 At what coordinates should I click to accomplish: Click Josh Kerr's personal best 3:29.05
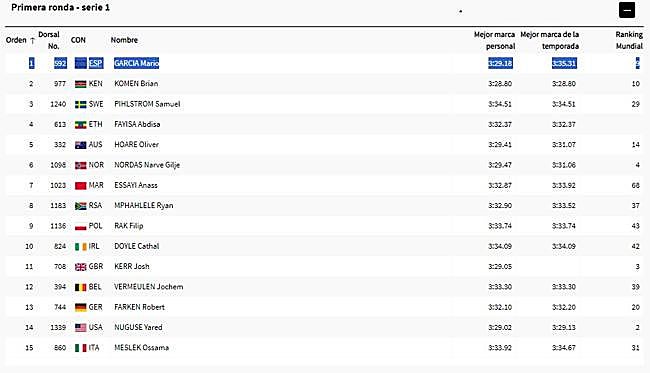(500, 266)
